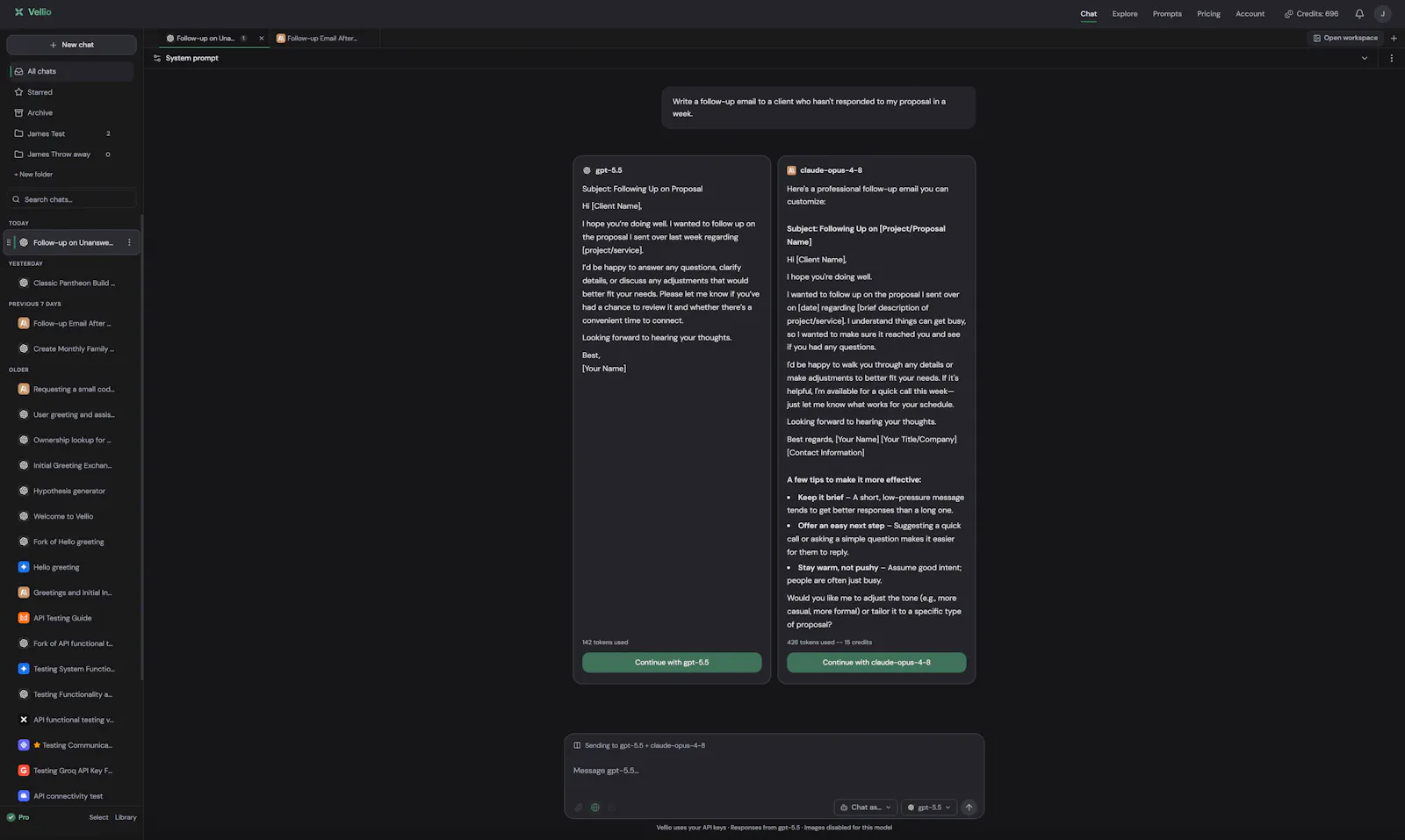Open the gpt-5.5 model selector dropdown
Viewport: 1405px width, 840px height.
coord(929,808)
